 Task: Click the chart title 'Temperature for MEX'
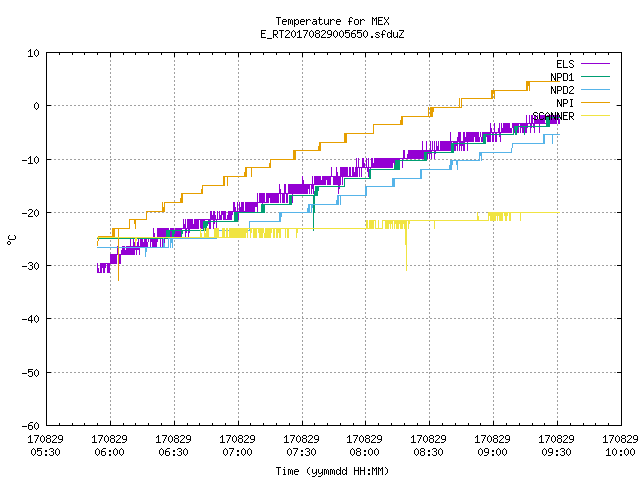coord(332,21)
